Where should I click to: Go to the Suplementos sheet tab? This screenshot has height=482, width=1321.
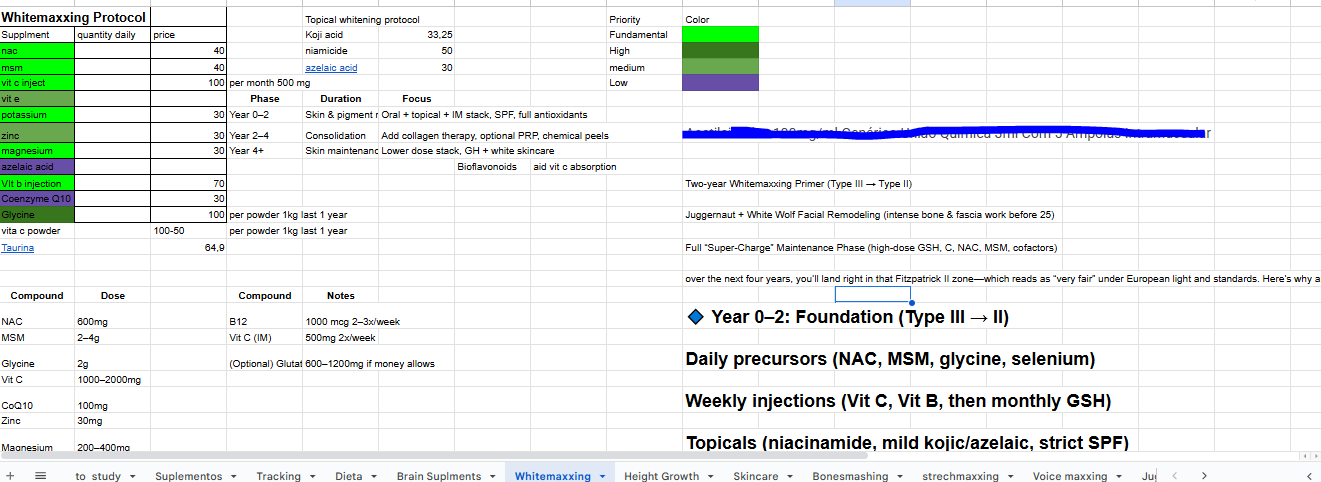188,476
